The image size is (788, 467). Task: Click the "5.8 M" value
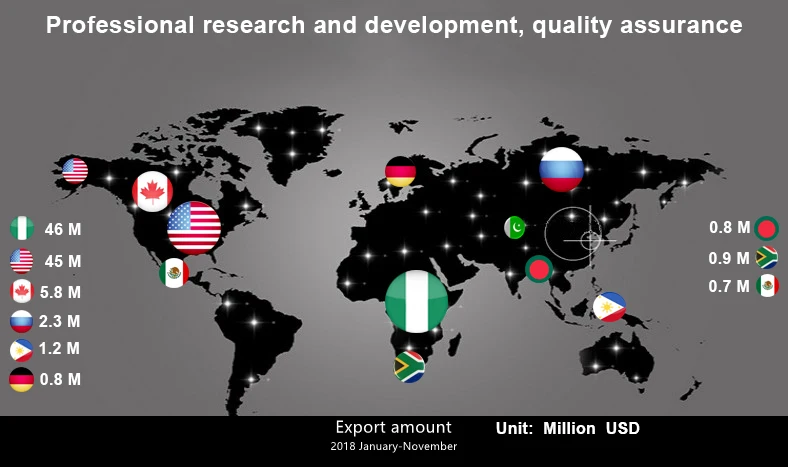click(x=60, y=293)
